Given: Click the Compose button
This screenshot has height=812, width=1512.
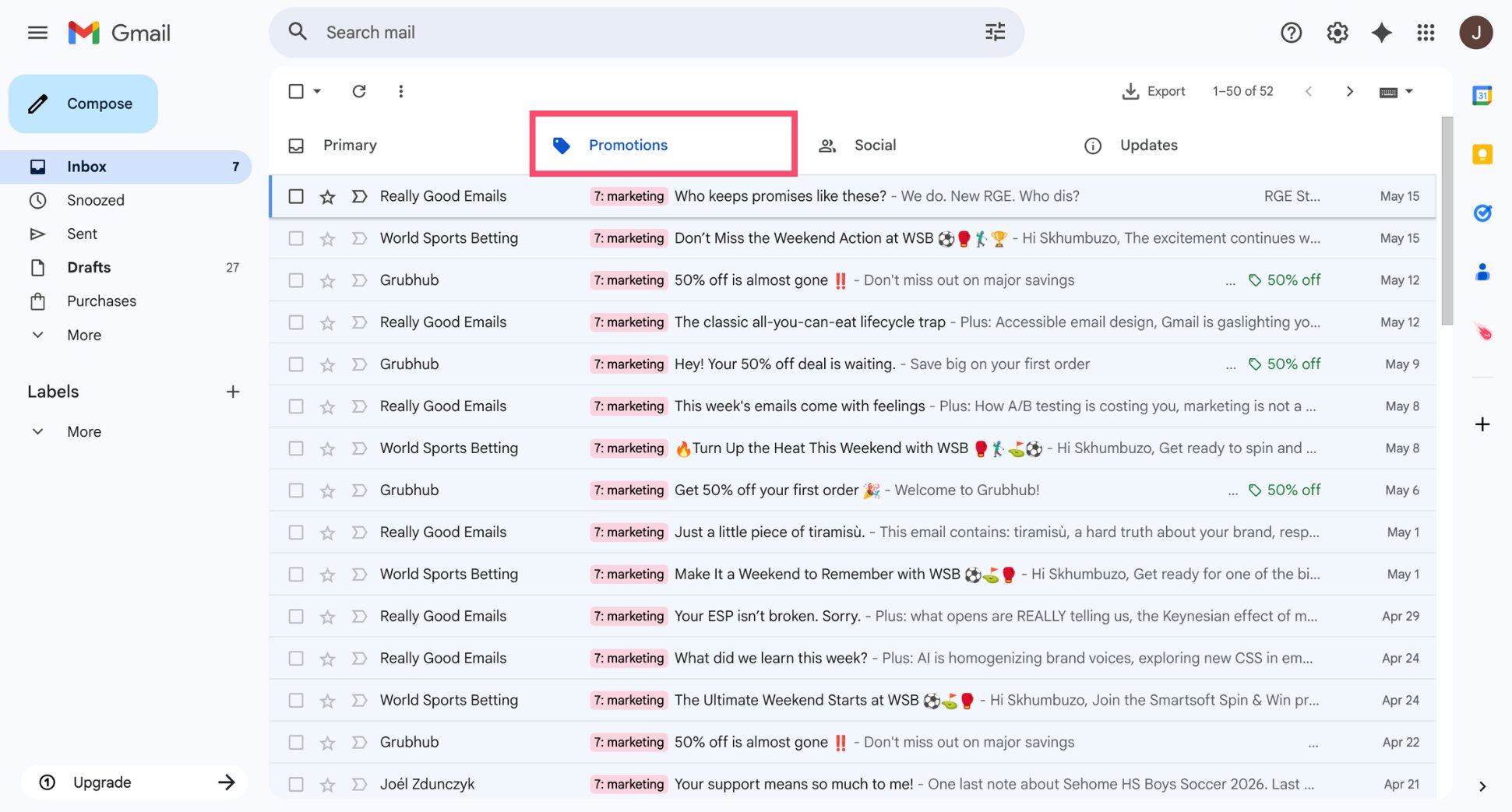Looking at the screenshot, I should pyautogui.click(x=83, y=104).
